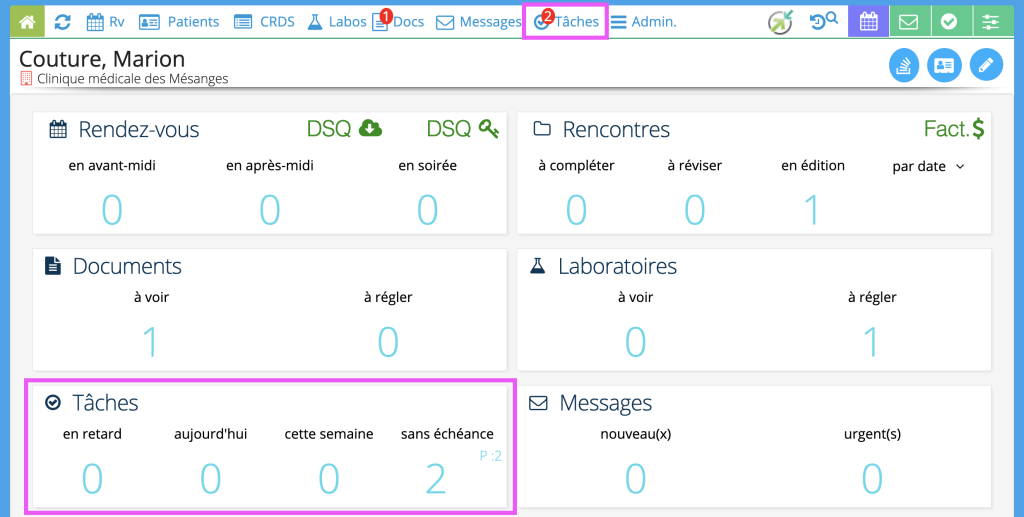
Task: Open Fact.$ billing link
Action: [954, 129]
